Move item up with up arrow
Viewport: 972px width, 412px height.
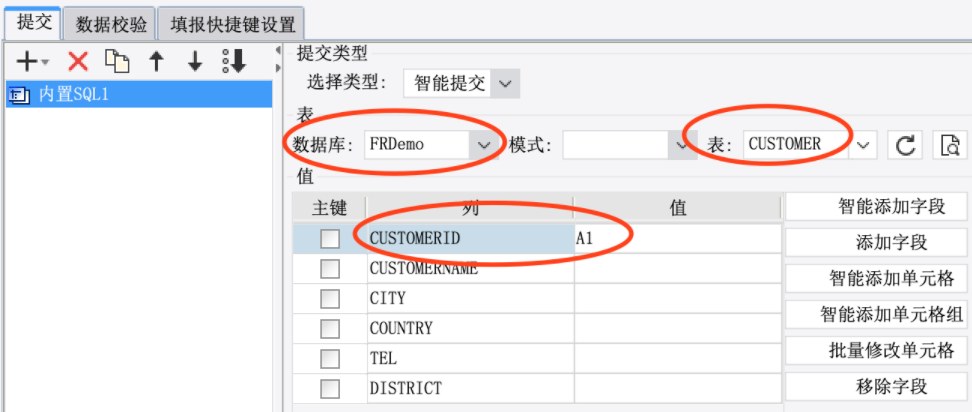pos(157,61)
